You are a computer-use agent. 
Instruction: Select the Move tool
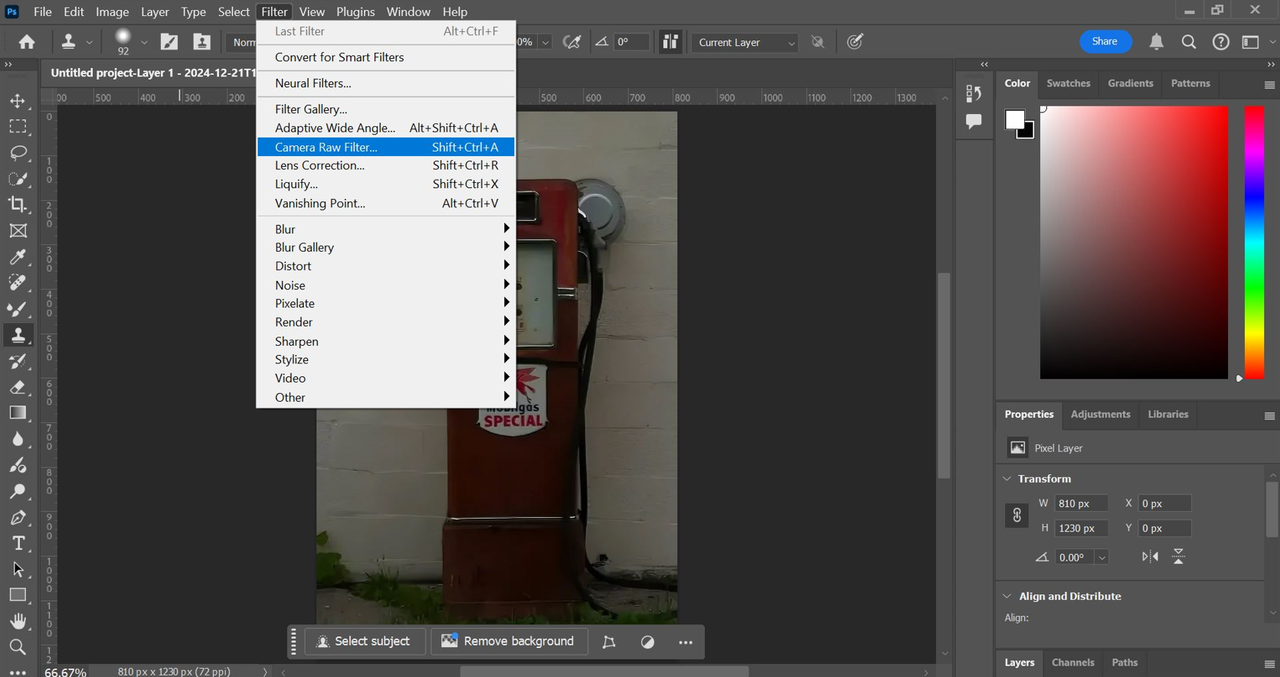tap(18, 101)
